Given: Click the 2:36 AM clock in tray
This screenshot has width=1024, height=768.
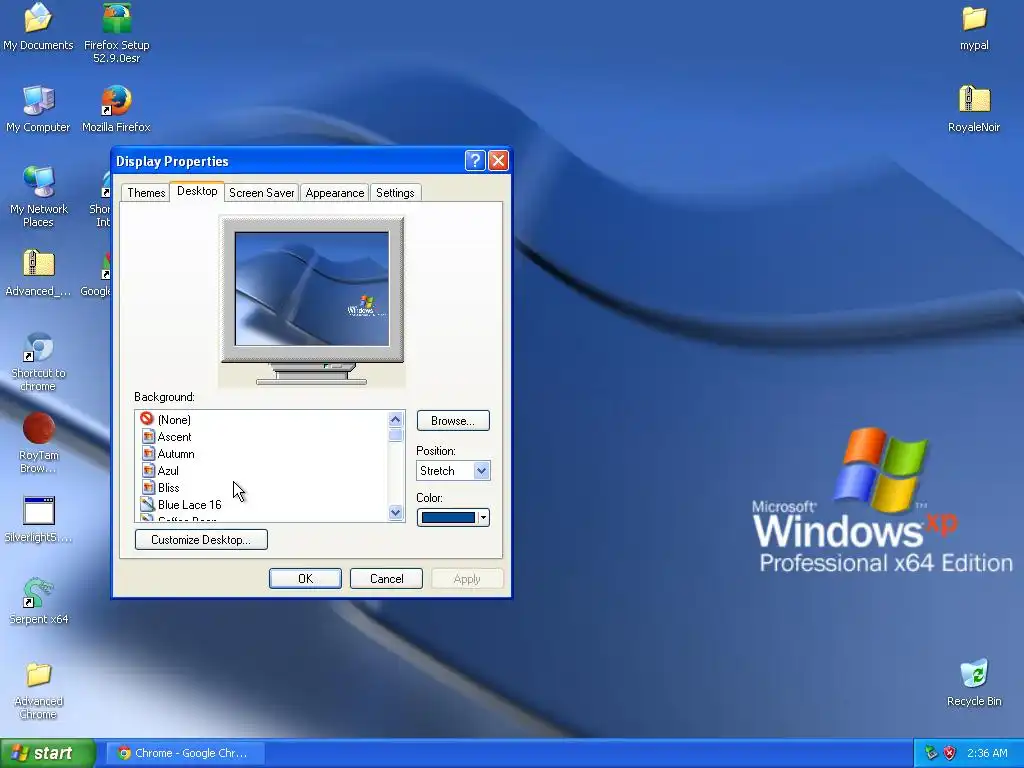Looking at the screenshot, I should 987,753.
